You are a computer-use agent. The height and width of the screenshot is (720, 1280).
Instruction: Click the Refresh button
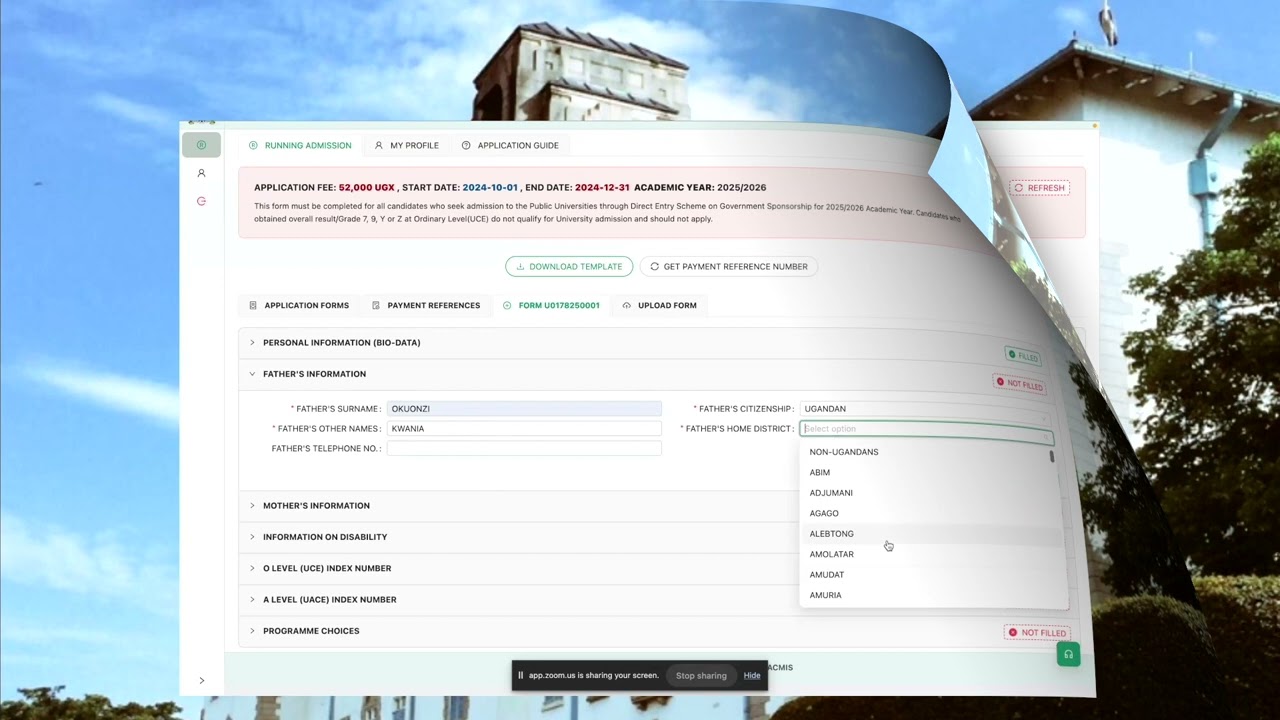[x=1039, y=187]
